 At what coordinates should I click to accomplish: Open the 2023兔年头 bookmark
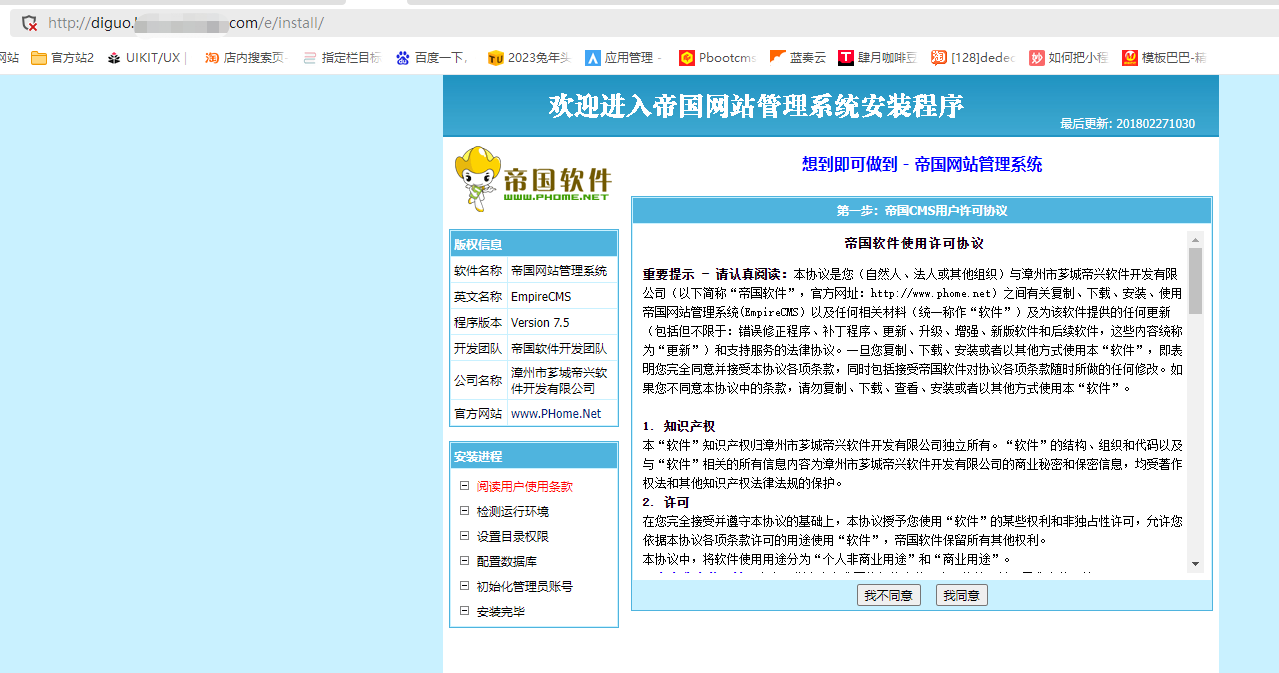tap(529, 58)
